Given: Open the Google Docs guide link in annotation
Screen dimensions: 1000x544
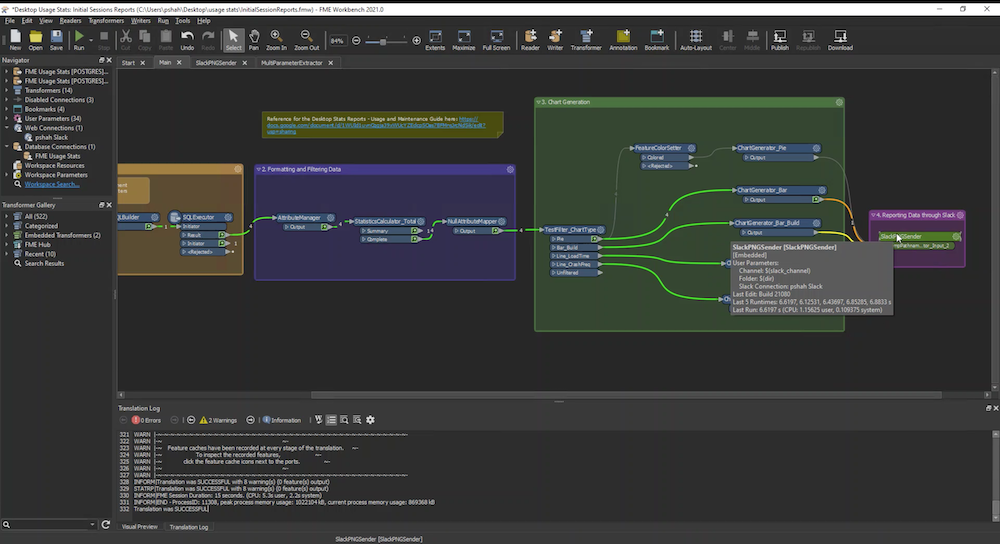Looking at the screenshot, I should tap(376, 125).
